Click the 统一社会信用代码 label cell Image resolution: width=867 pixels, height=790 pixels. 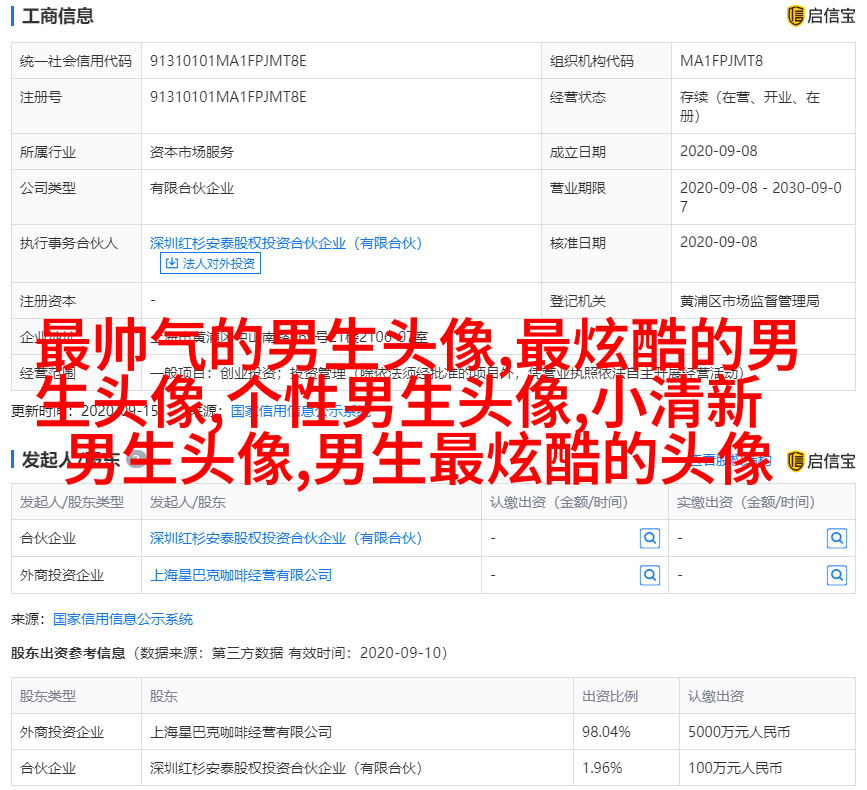pyautogui.click(x=76, y=61)
